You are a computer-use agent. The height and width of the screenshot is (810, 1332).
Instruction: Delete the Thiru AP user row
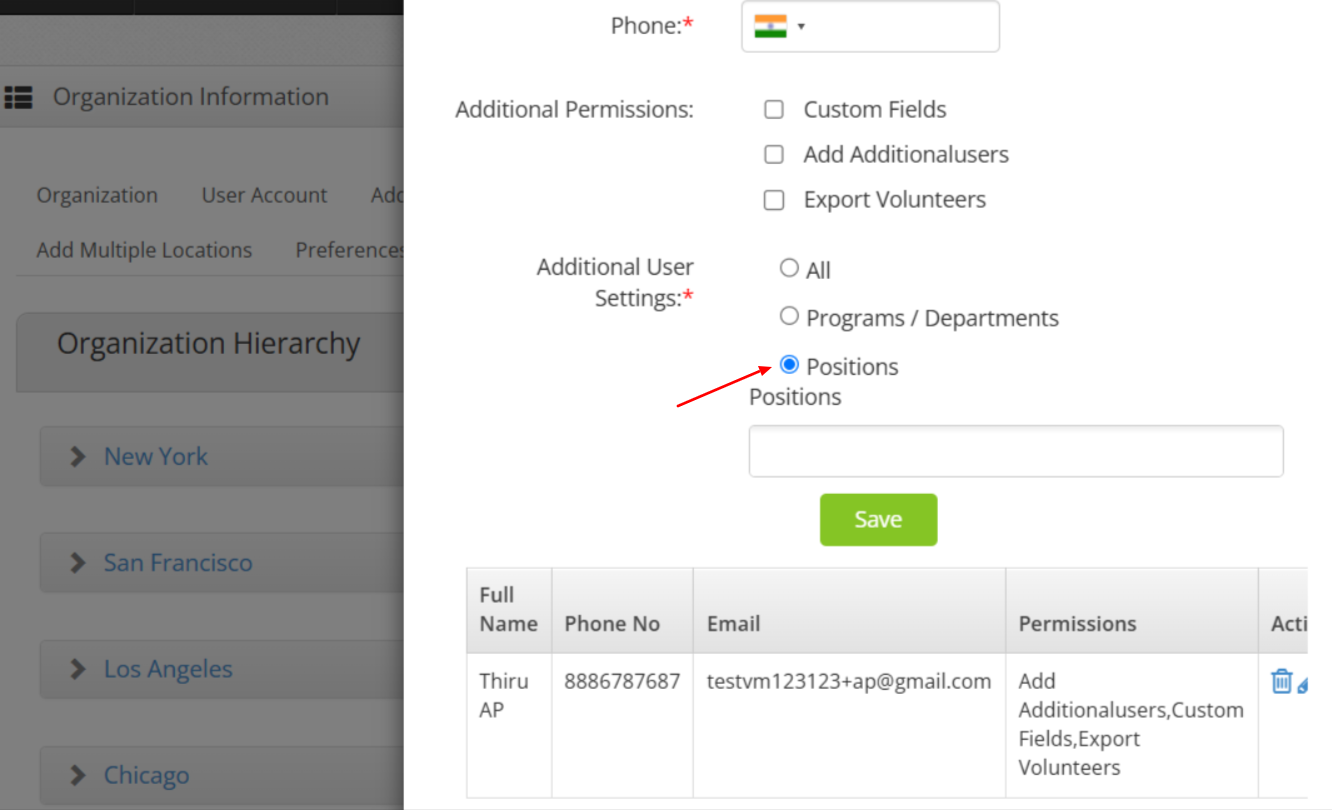pyautogui.click(x=1281, y=682)
